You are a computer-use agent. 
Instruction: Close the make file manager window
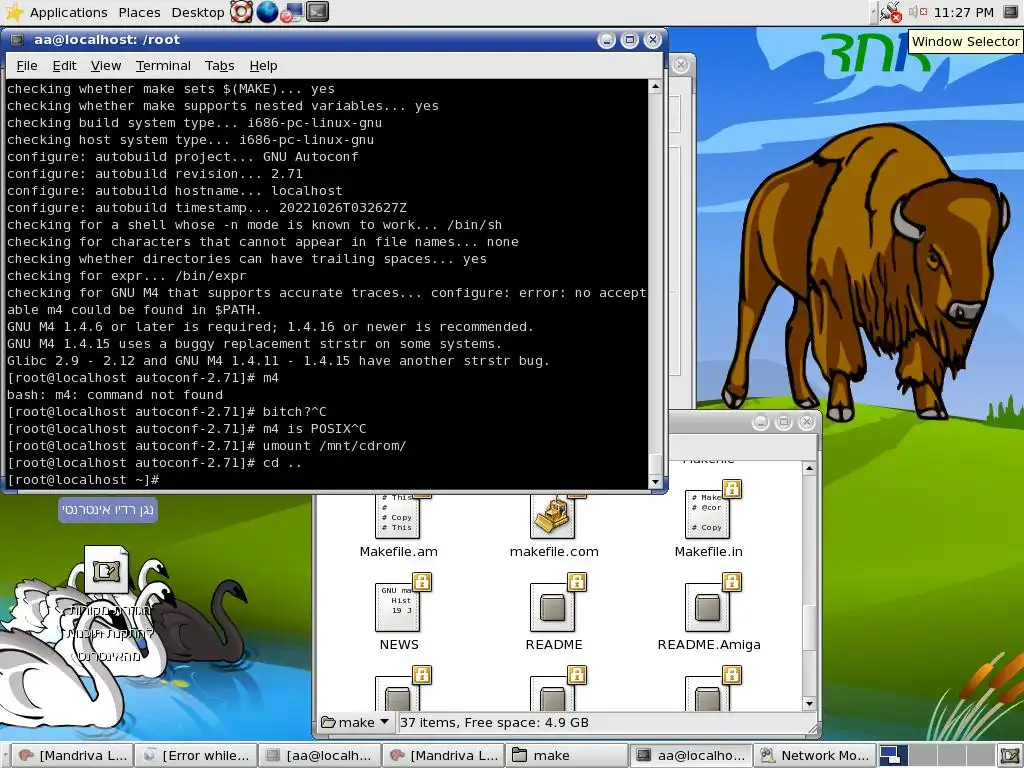(x=807, y=422)
